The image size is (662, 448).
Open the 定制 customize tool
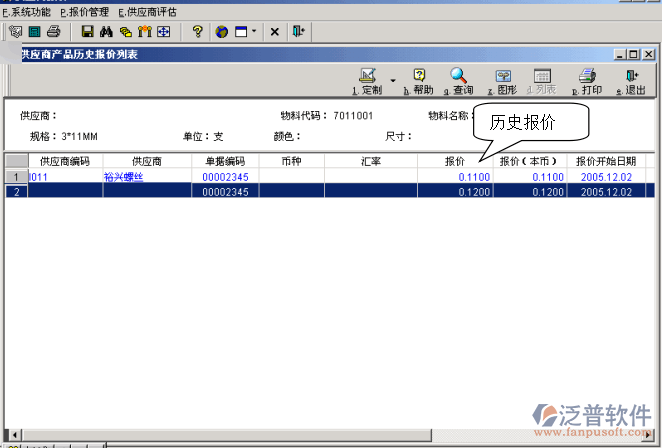click(367, 81)
